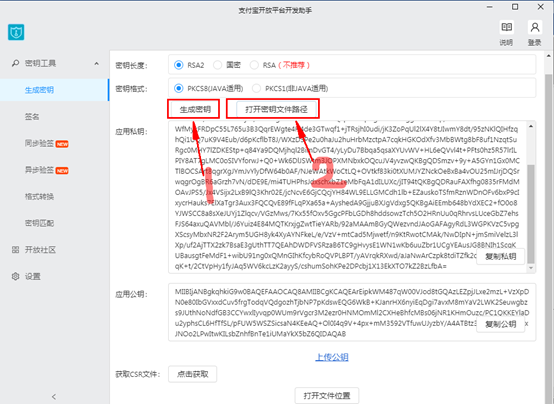Viewport: 554px width, 404px height.
Task: Minimize the window
Action: (490, 7)
